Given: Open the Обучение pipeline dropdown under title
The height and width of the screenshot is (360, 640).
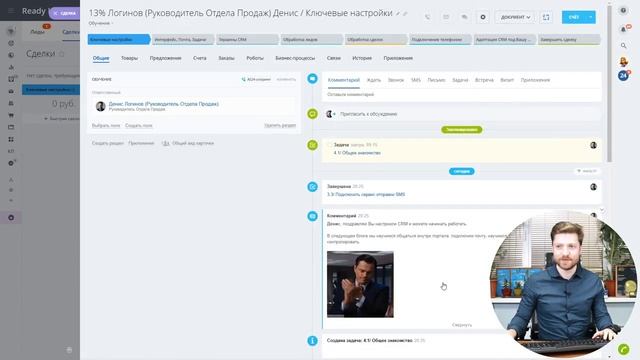Looking at the screenshot, I should 101,23.
